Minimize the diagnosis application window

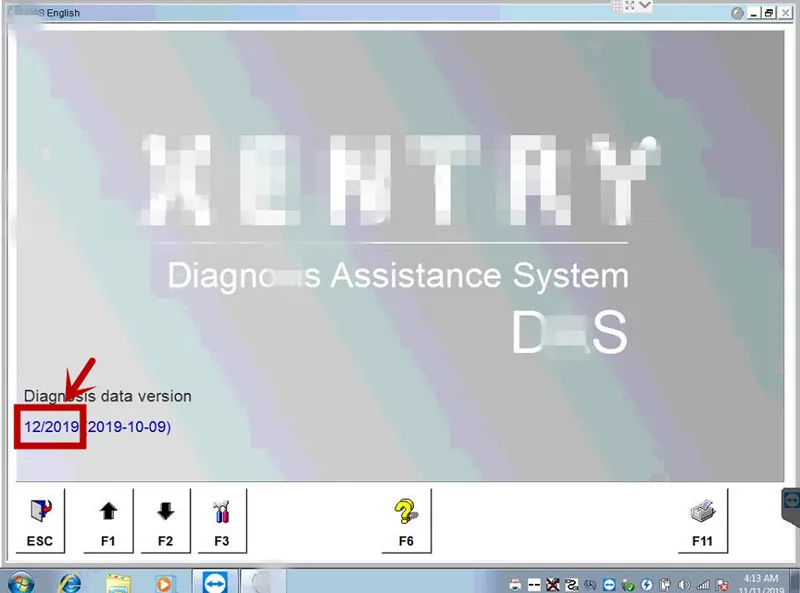tap(754, 13)
